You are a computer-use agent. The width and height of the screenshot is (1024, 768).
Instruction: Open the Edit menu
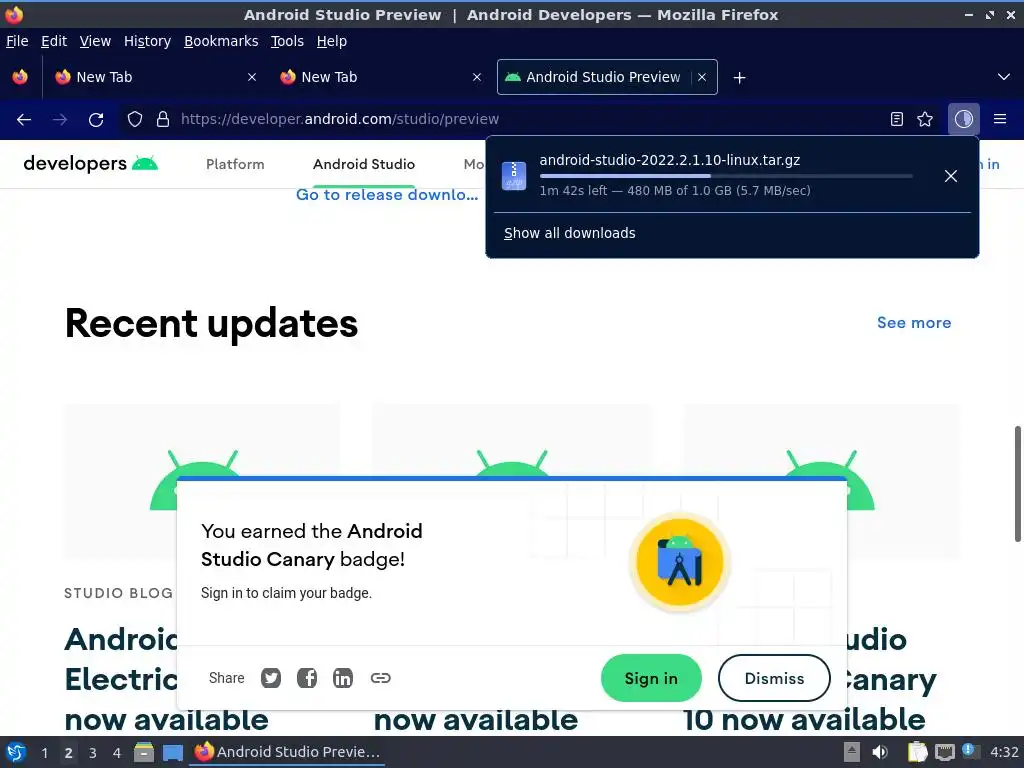(x=54, y=41)
